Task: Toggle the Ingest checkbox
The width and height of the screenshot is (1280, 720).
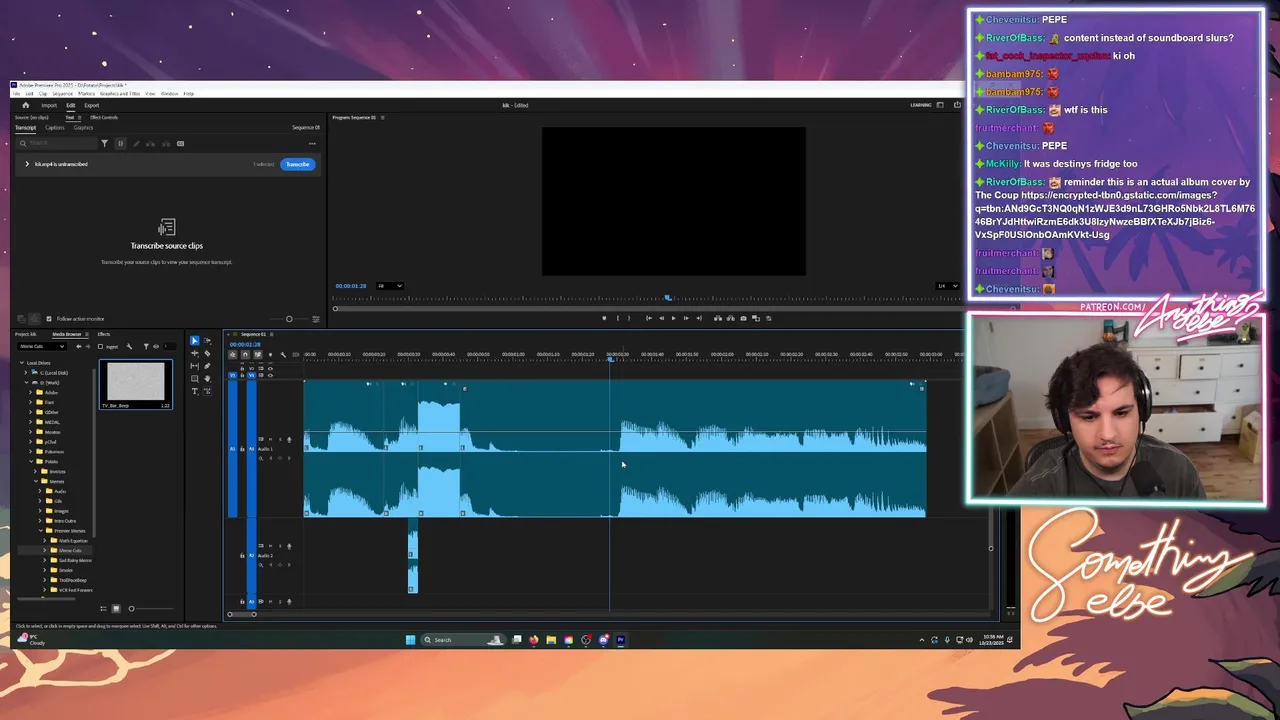Action: click(x=100, y=346)
